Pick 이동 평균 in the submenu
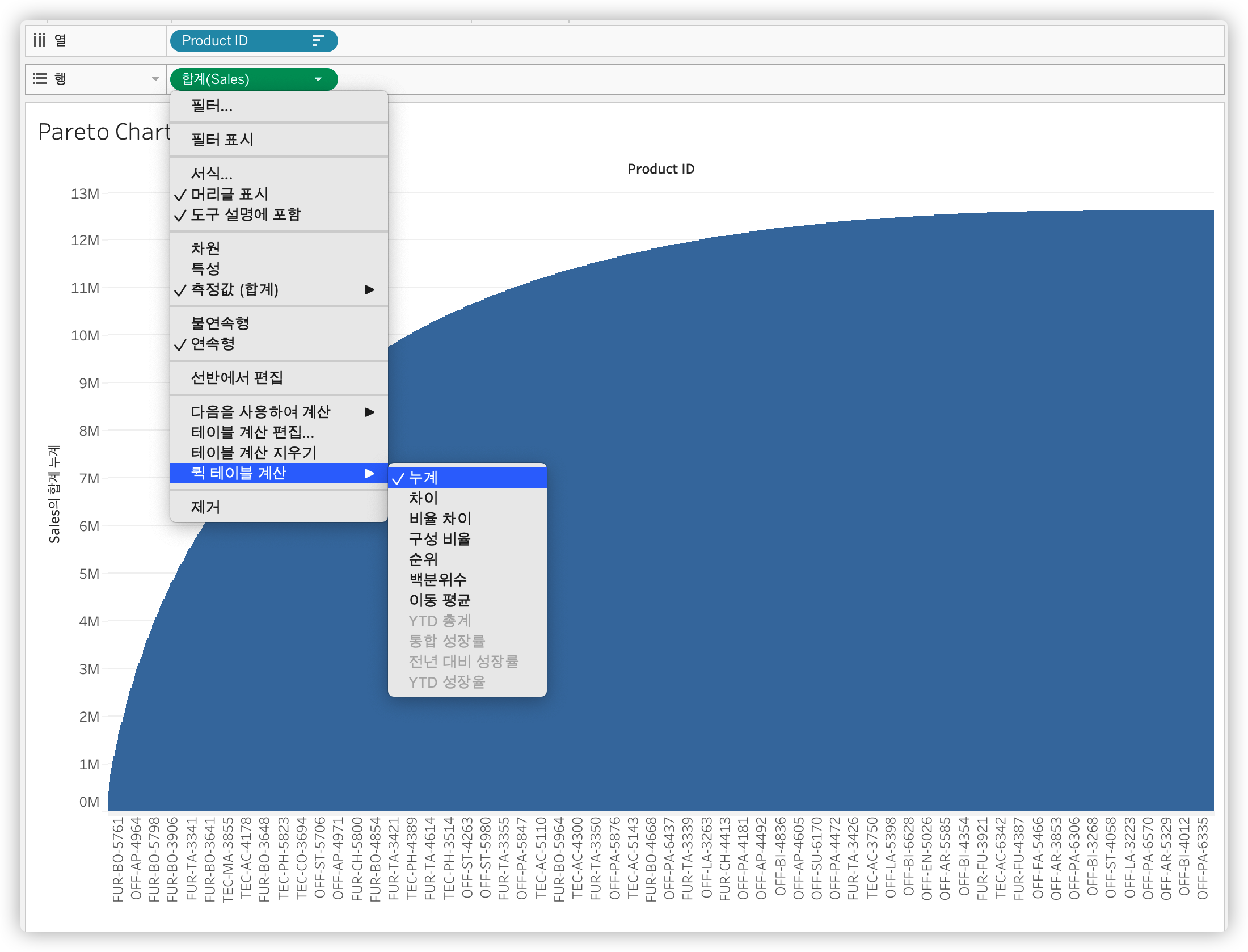The image size is (1248, 952). [440, 600]
